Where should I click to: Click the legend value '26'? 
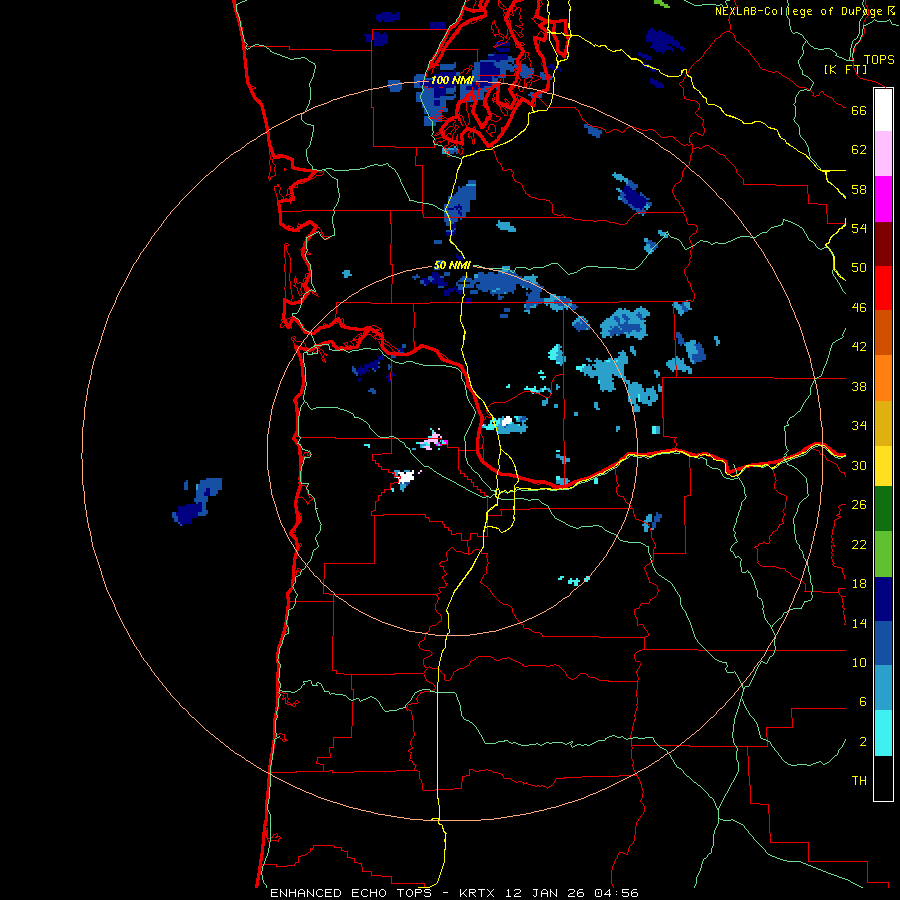[859, 505]
